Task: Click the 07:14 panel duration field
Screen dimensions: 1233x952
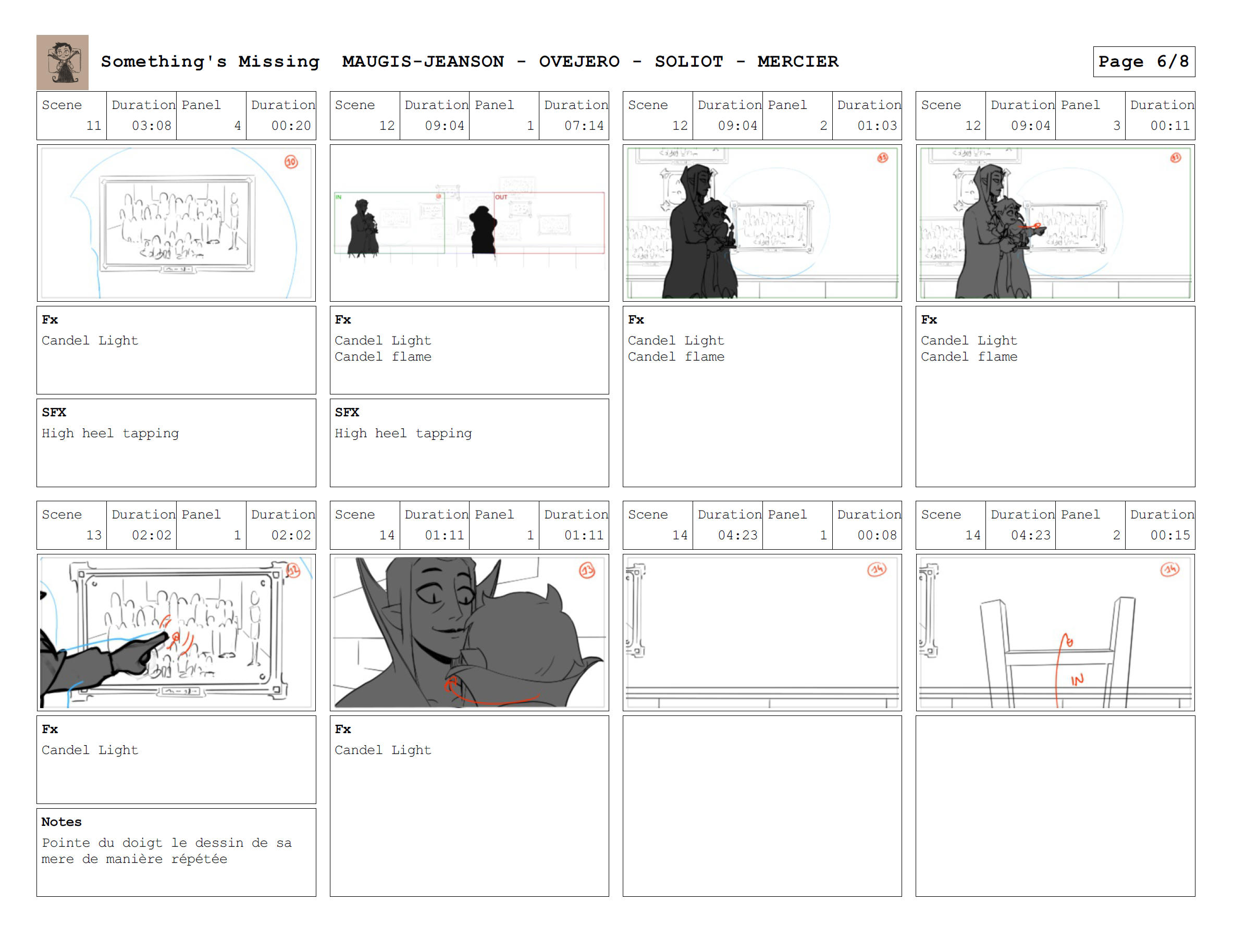Action: point(583,126)
